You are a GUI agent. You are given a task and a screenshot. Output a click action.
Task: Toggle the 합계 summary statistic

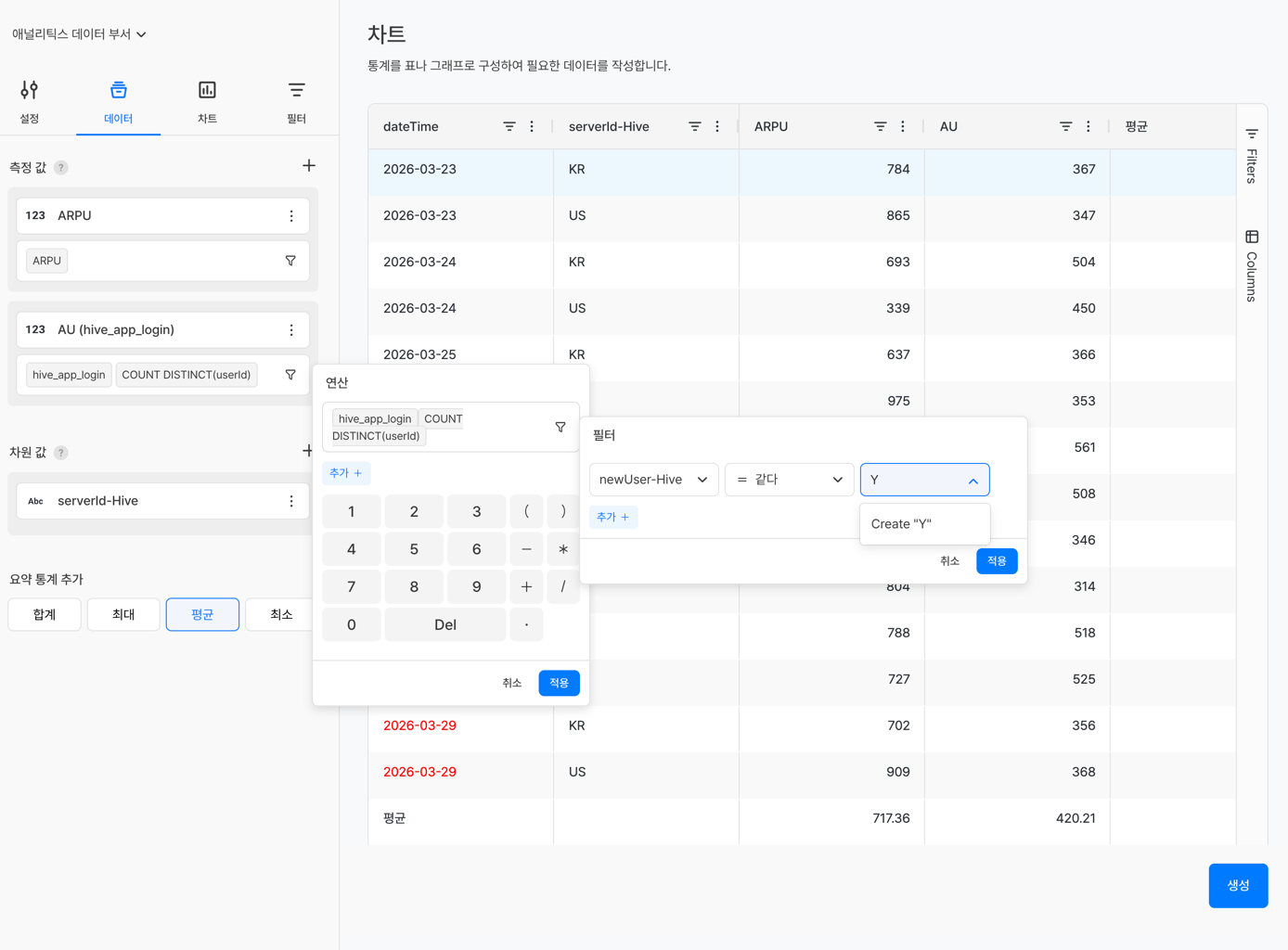pyautogui.click(x=45, y=614)
